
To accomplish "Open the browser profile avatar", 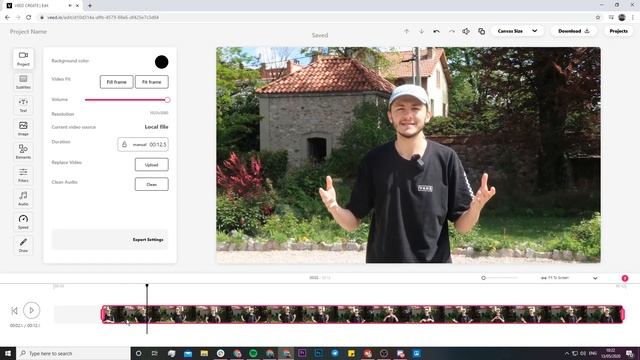I will tap(622, 18).
